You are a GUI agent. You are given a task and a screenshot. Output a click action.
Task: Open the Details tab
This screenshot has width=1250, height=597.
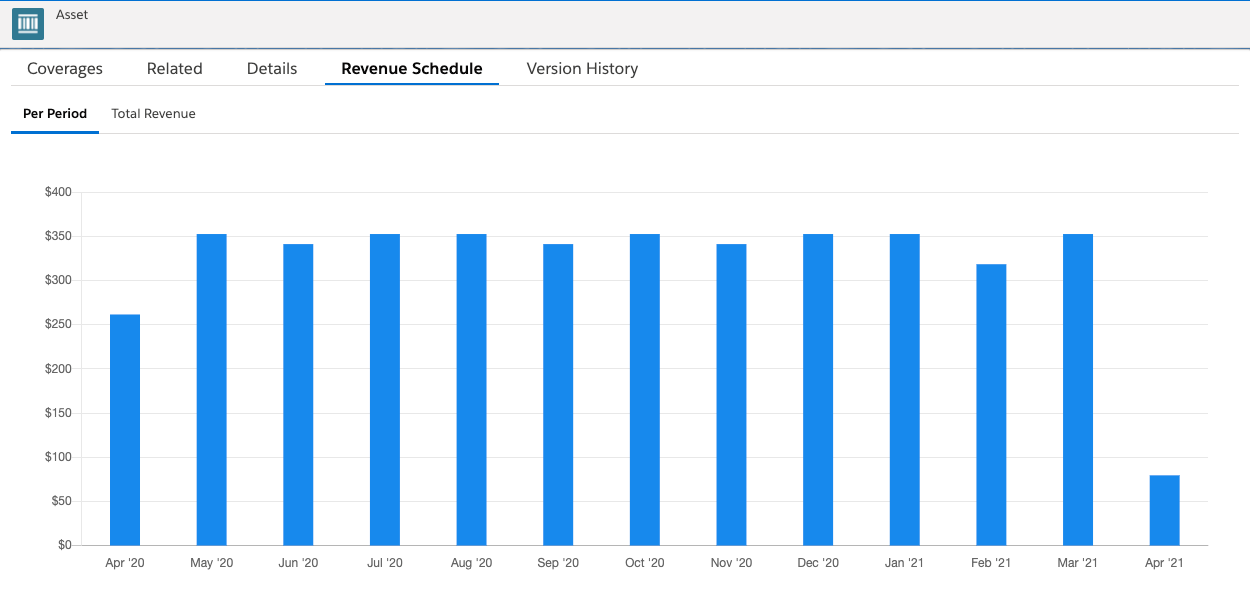pyautogui.click(x=272, y=69)
